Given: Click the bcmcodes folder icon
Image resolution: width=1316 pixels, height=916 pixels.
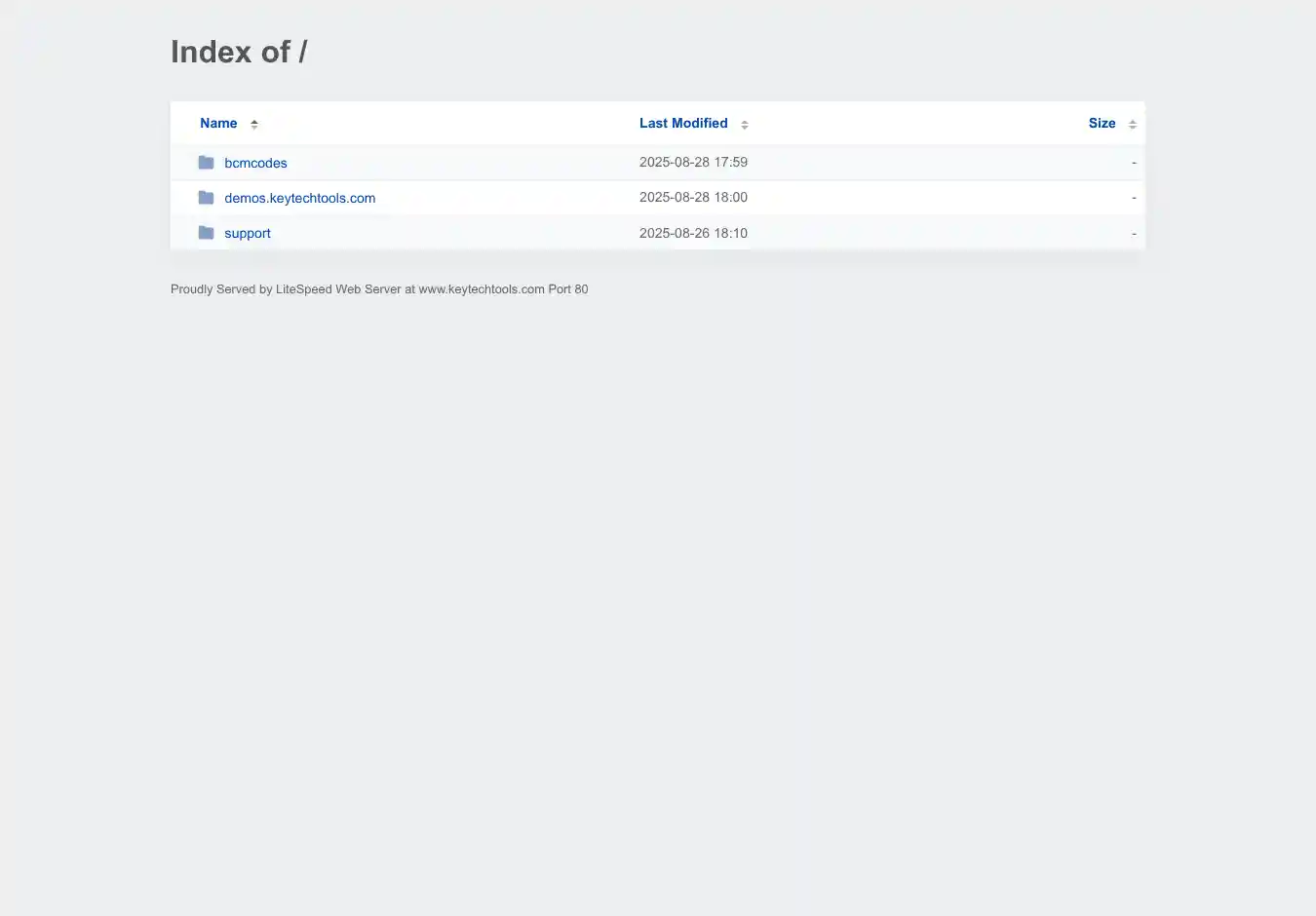Looking at the screenshot, I should (x=206, y=163).
